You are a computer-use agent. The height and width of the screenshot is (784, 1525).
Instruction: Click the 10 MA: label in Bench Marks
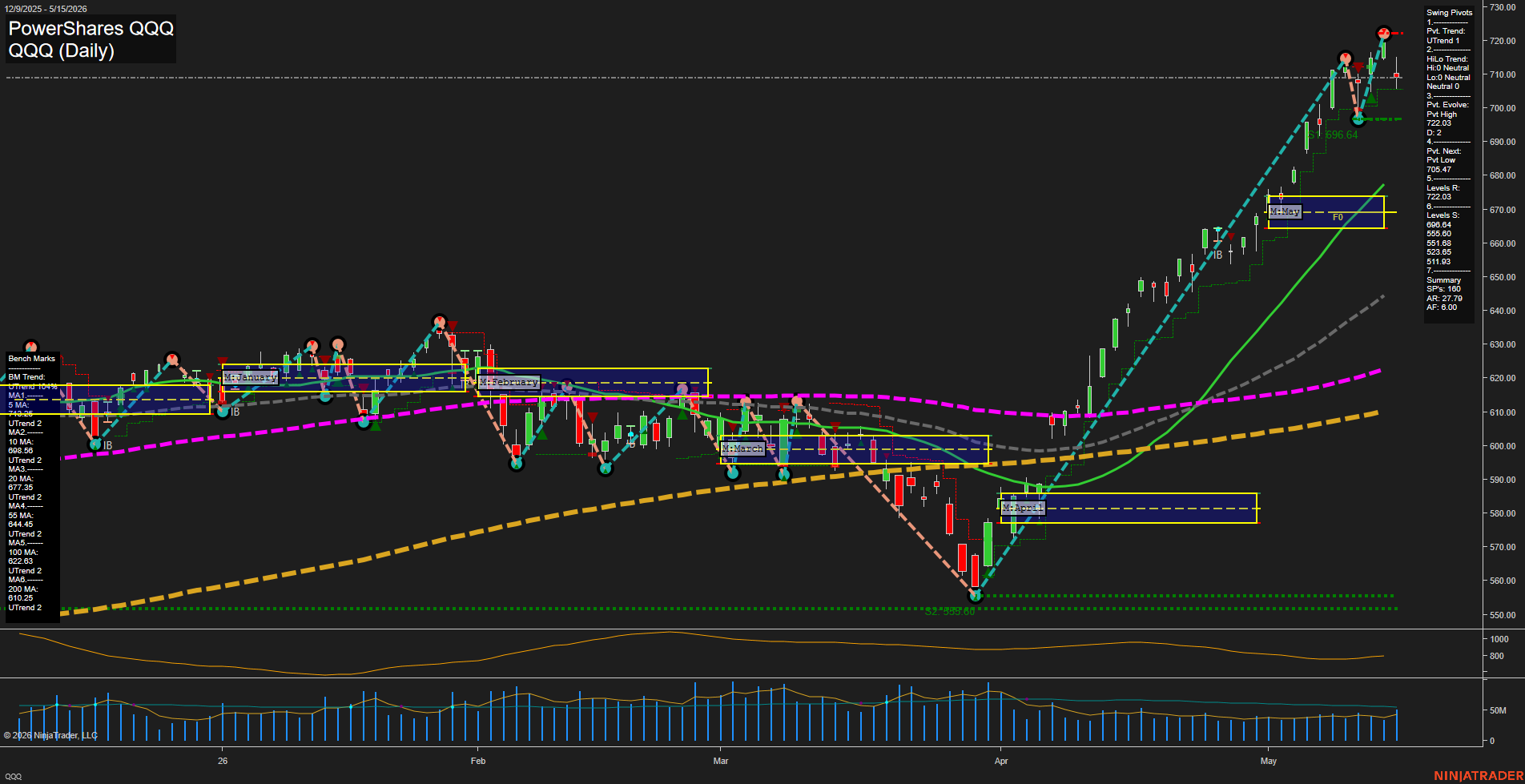(x=21, y=442)
